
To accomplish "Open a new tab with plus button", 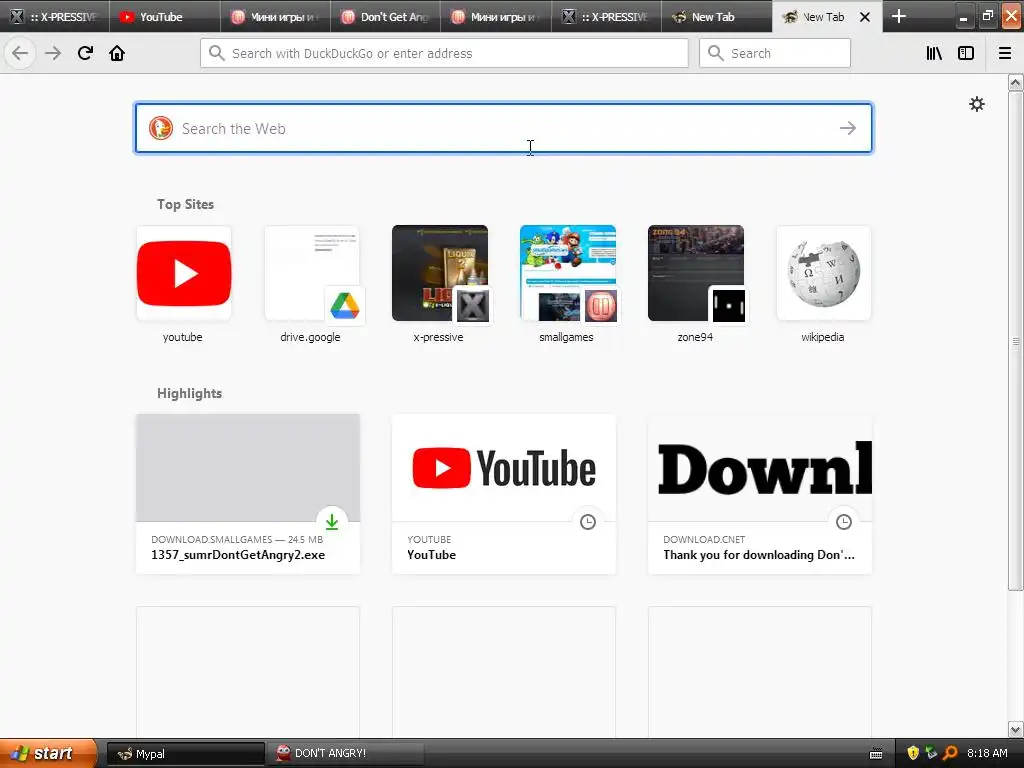I will click(899, 16).
